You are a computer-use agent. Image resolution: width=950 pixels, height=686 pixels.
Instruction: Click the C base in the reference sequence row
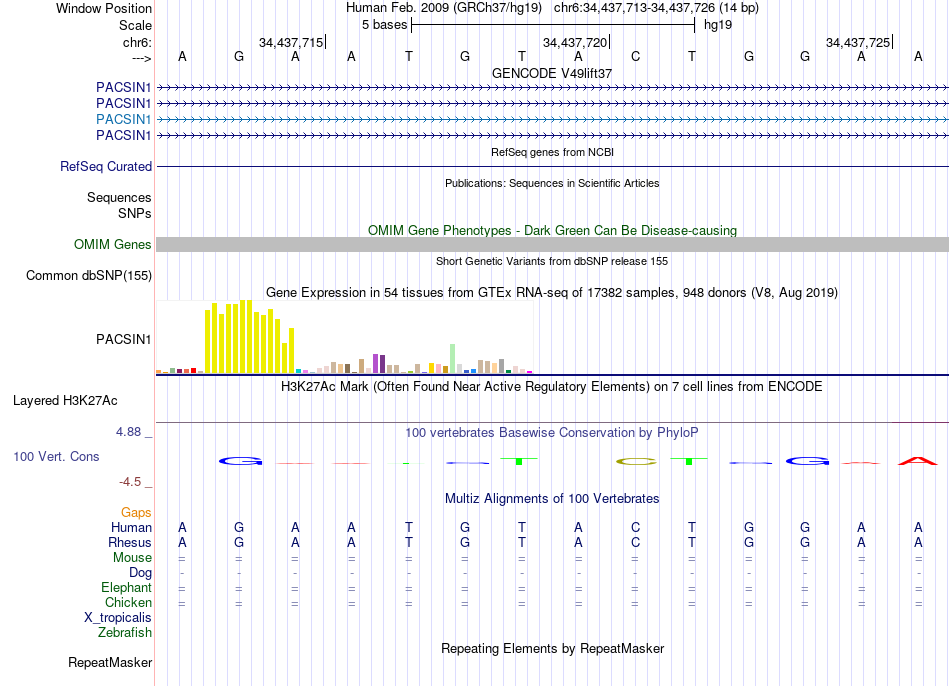coord(635,56)
